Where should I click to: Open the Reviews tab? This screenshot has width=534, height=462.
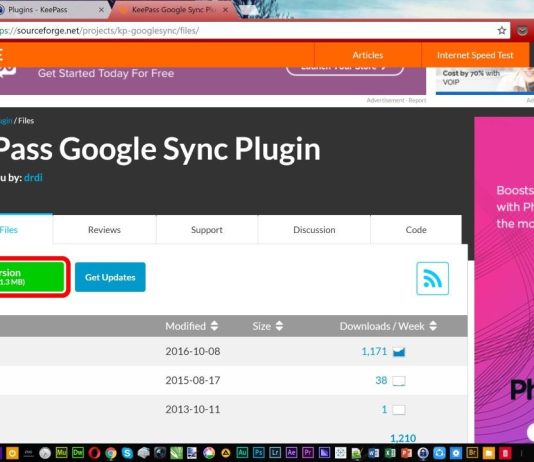point(104,230)
